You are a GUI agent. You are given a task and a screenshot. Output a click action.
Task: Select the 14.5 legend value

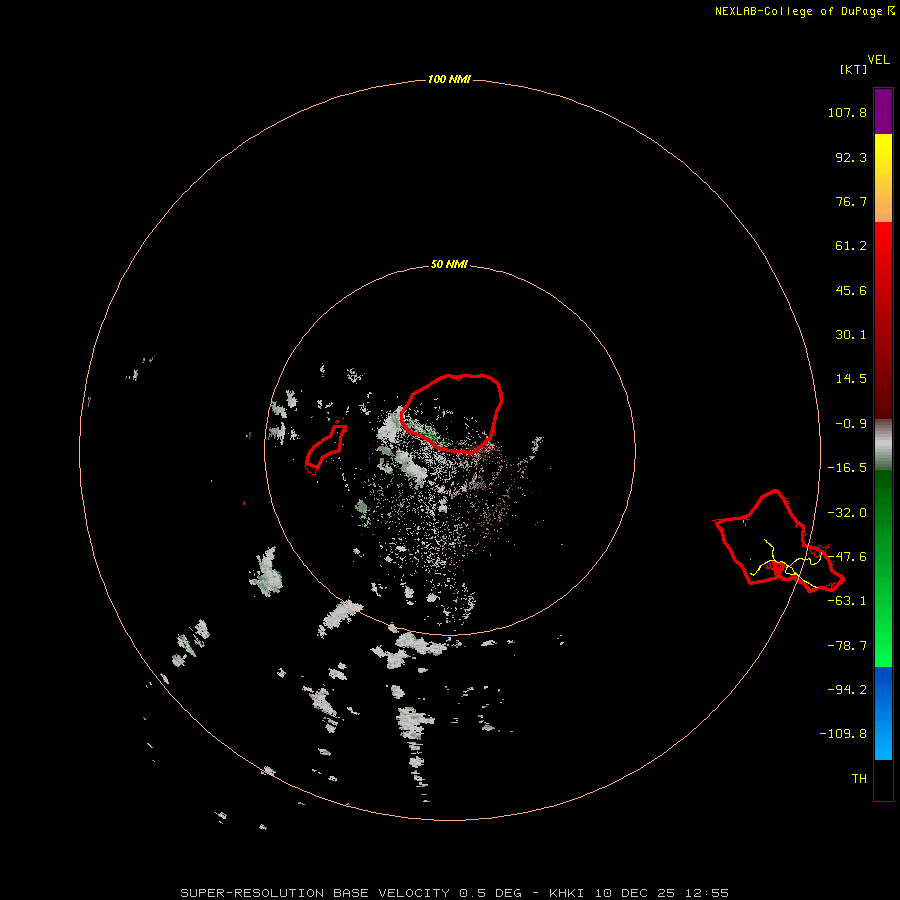tap(851, 379)
